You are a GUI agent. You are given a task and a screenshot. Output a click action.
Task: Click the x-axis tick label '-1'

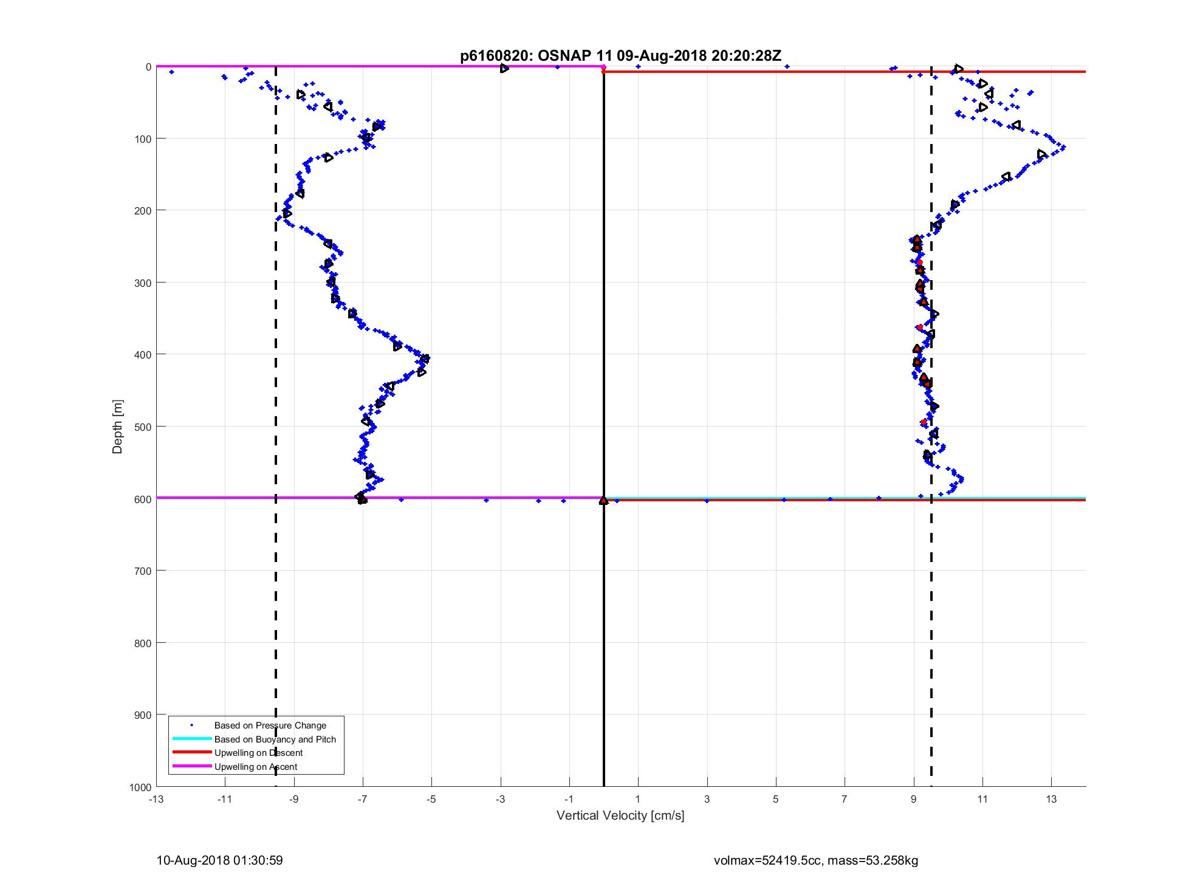(569, 800)
